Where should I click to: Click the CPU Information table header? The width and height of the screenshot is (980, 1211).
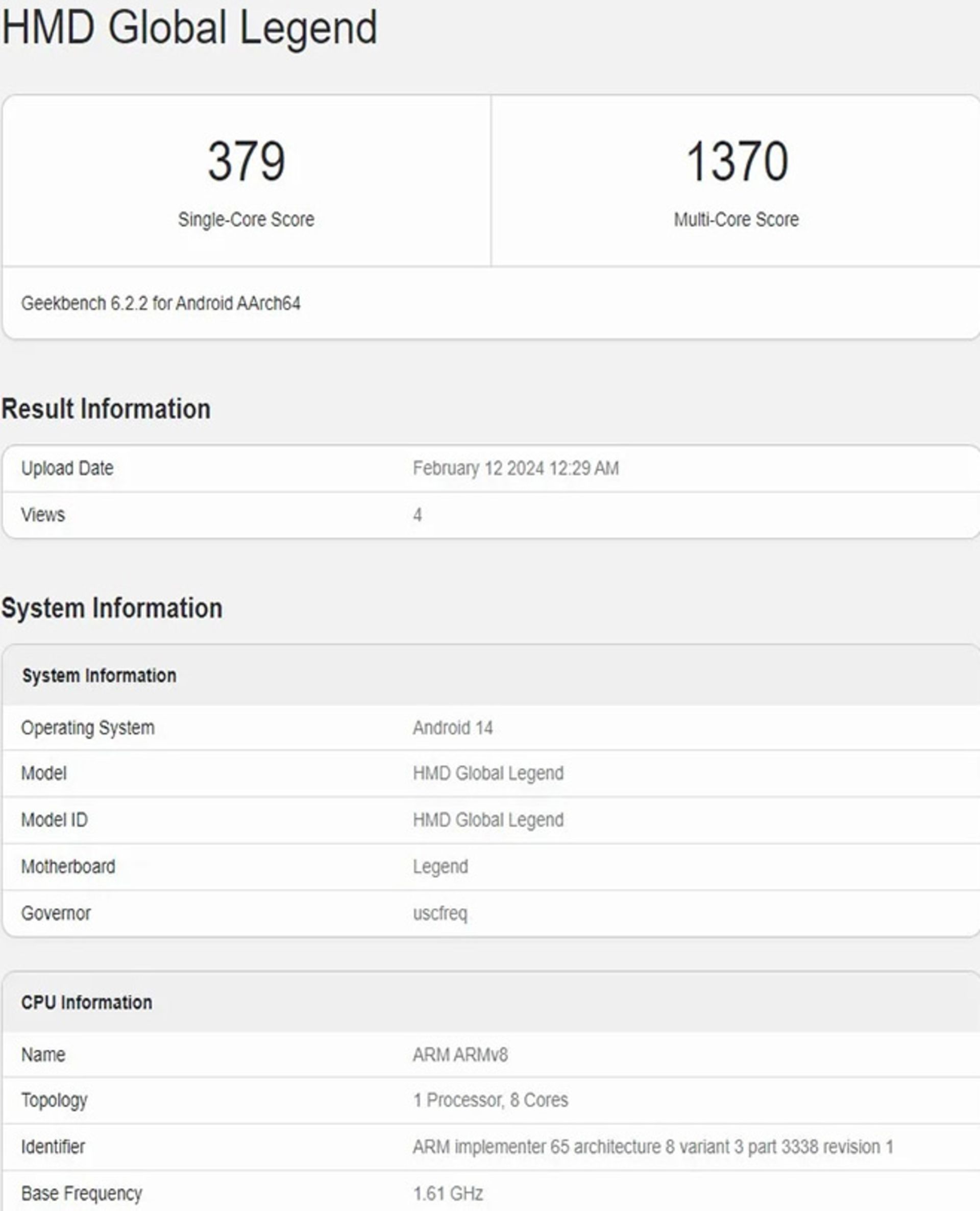point(86,1002)
